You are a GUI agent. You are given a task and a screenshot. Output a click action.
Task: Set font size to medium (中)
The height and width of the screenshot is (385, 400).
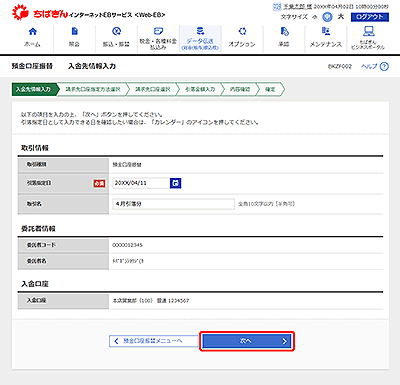click(x=327, y=17)
